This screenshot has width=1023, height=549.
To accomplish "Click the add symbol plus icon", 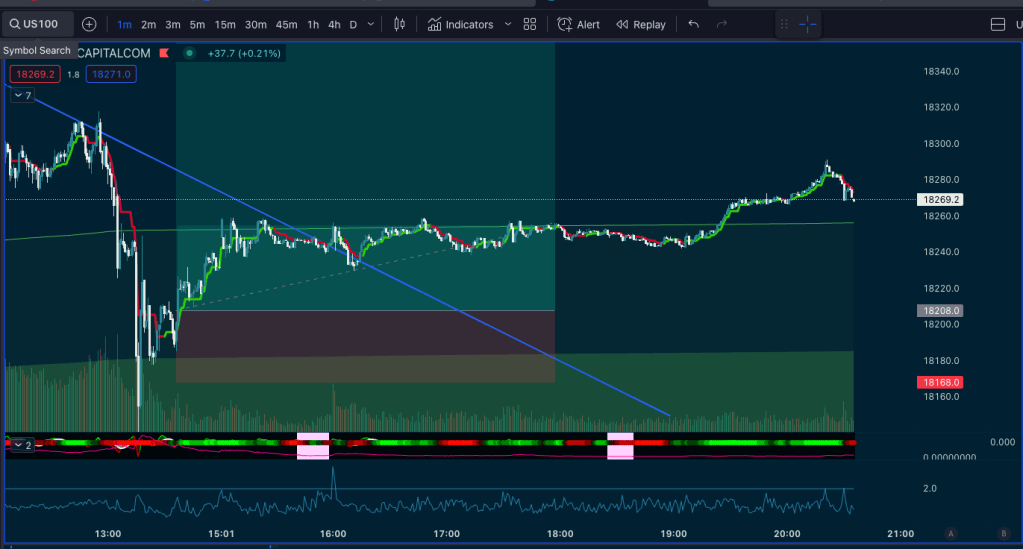I will 89,24.
